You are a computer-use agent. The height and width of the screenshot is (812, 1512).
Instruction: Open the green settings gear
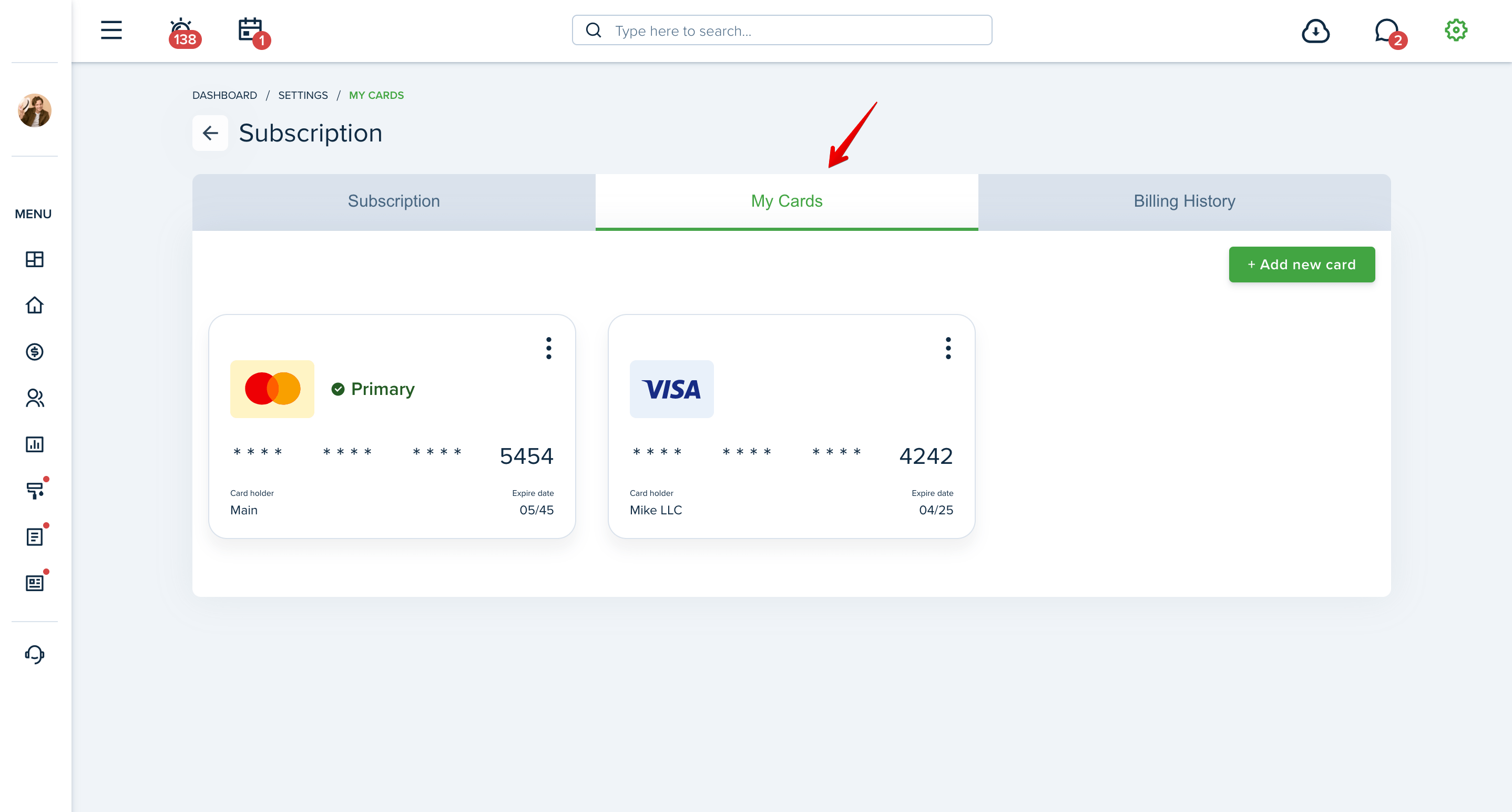point(1456,30)
